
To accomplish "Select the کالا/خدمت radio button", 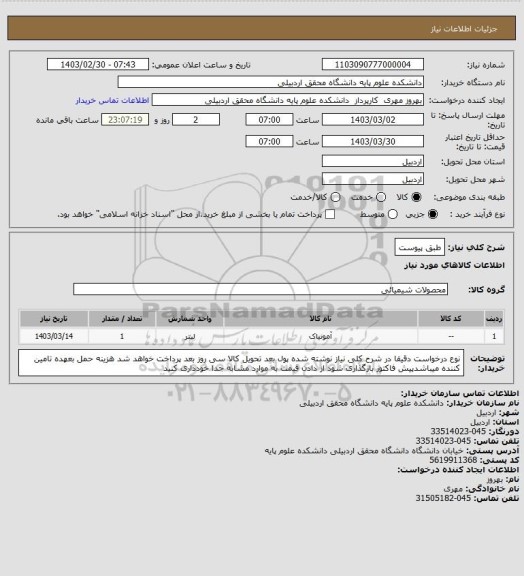I will coord(335,197).
